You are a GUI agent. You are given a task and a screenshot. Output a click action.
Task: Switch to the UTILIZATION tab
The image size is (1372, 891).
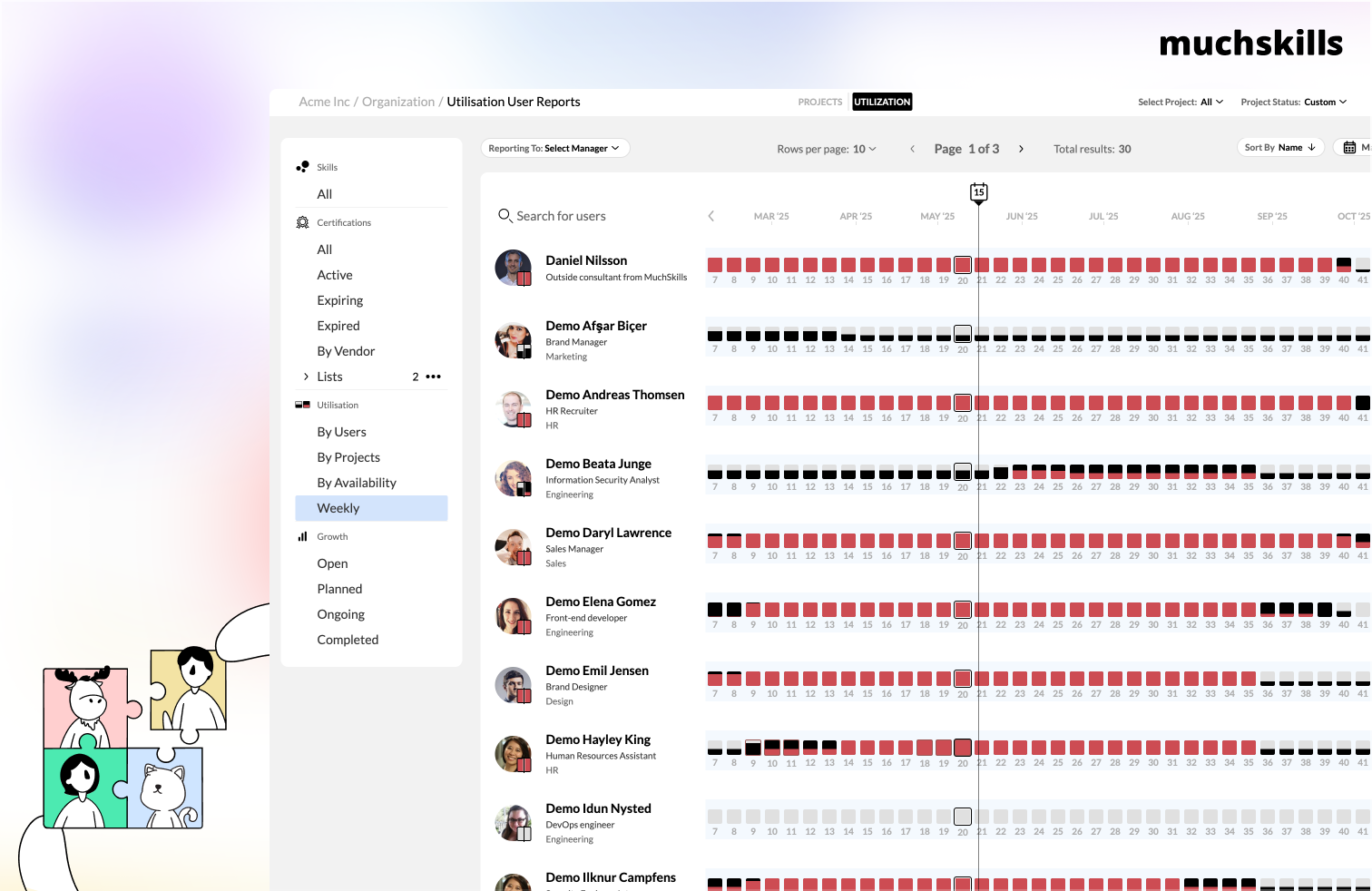[881, 102]
